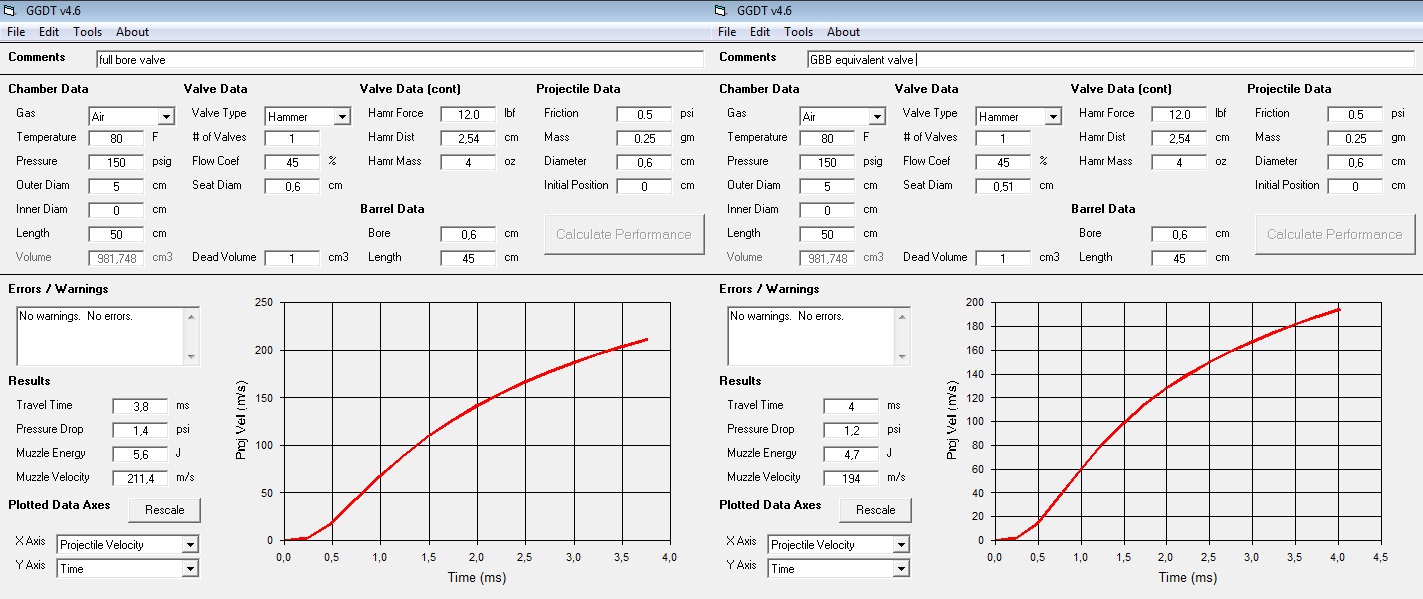Image resolution: width=1423 pixels, height=599 pixels.
Task: Expand the Valve Type dropdown in the GBB equivalent window
Action: point(1052,117)
